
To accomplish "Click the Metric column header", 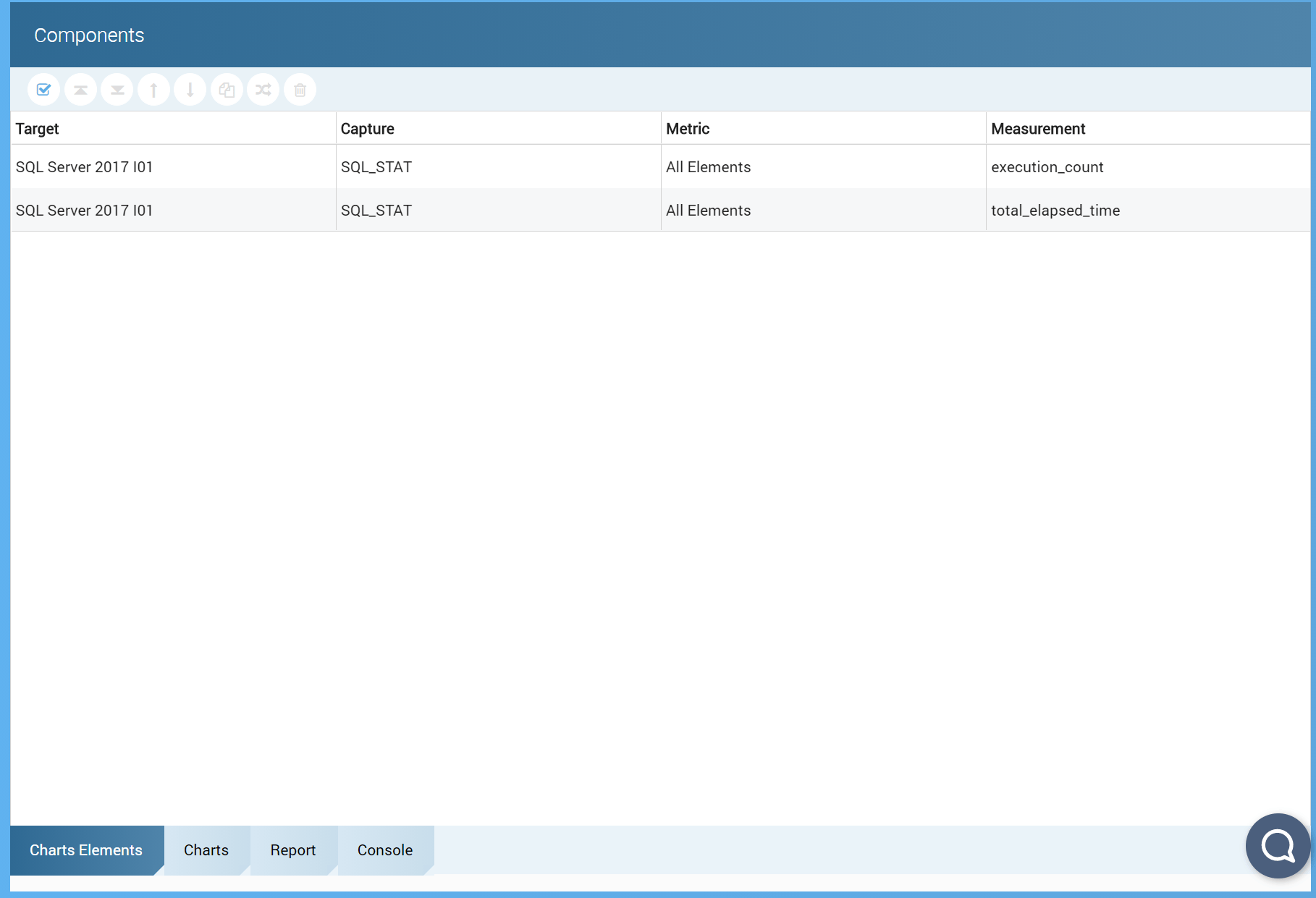I will coord(688,129).
